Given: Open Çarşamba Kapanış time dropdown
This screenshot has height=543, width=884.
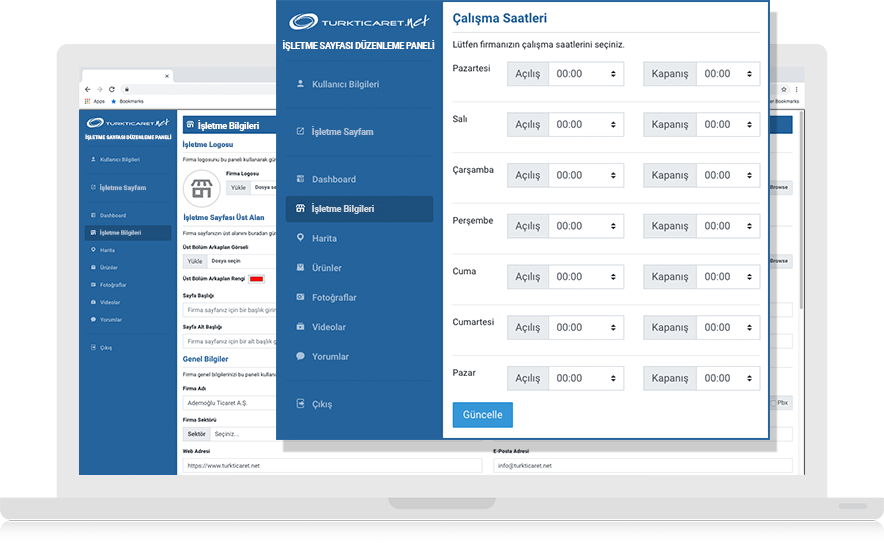Looking at the screenshot, I should pos(728,175).
